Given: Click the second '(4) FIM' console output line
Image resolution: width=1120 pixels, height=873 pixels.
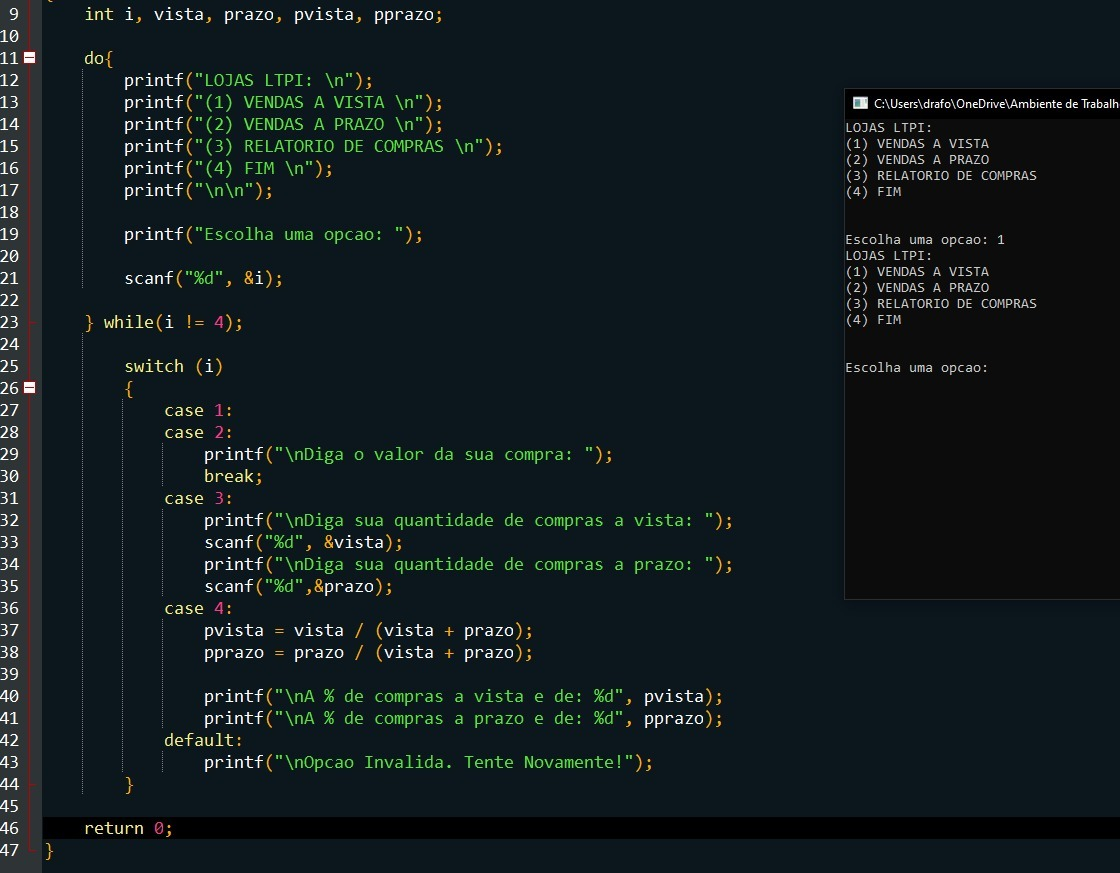Looking at the screenshot, I should 873,319.
